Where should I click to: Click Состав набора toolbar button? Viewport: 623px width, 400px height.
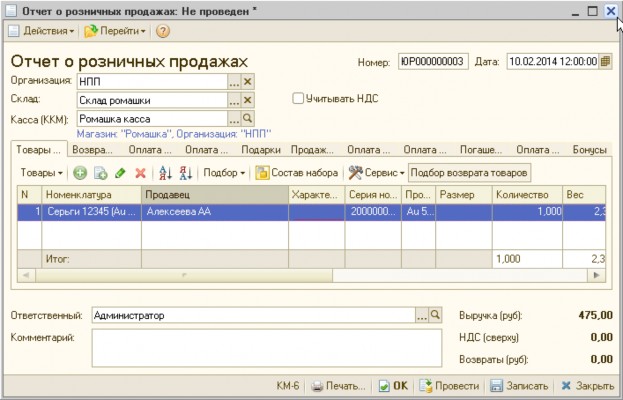296,173
